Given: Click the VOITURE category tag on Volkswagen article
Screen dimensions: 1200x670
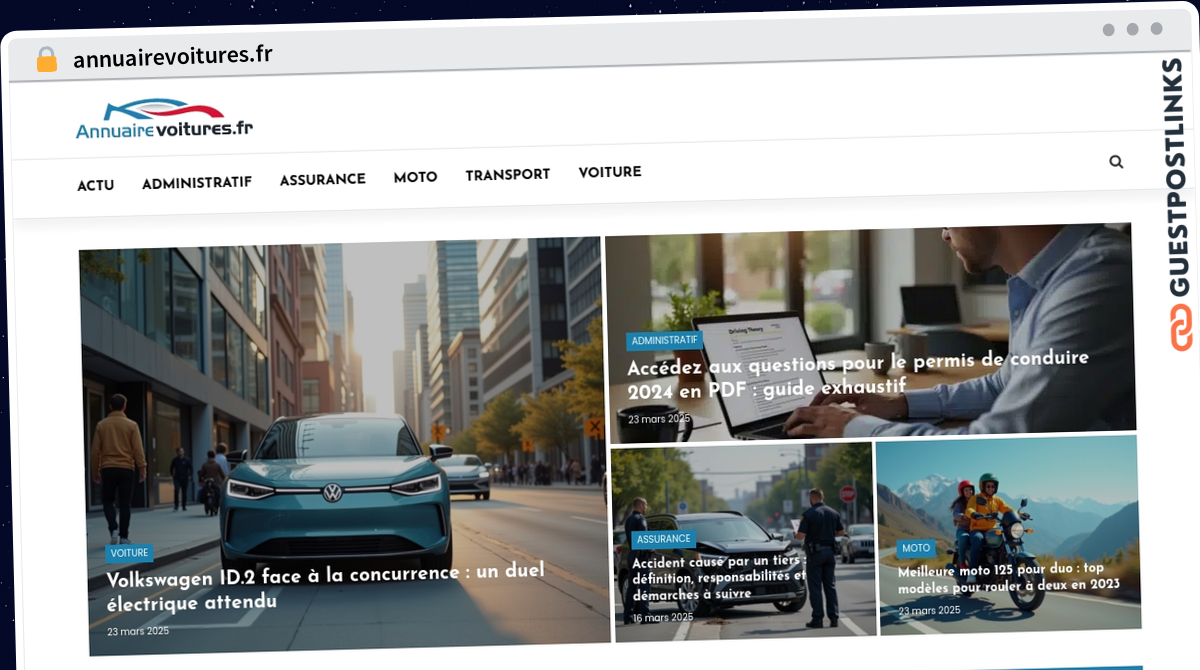Looking at the screenshot, I should tap(129, 553).
